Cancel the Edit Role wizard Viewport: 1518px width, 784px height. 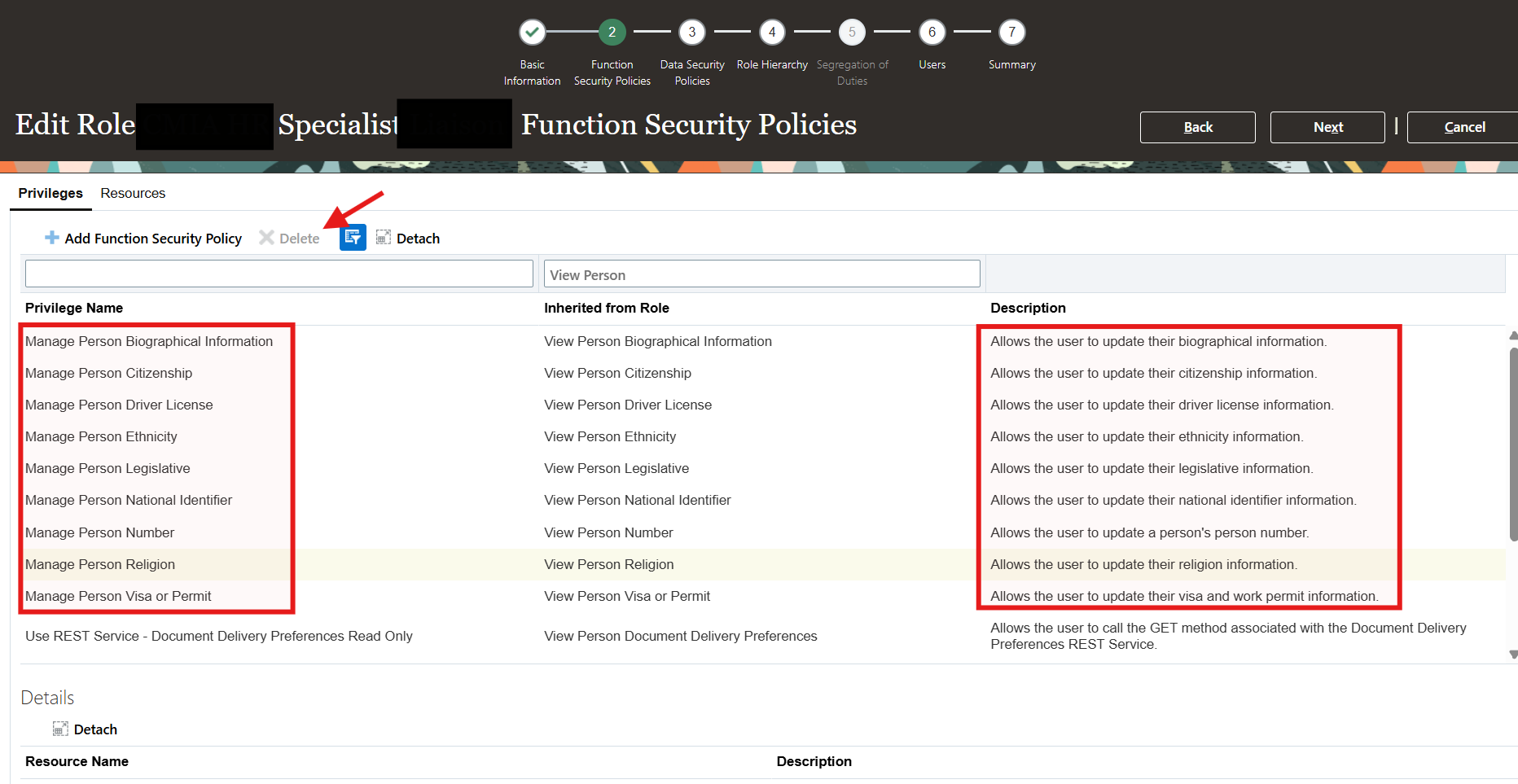1464,127
